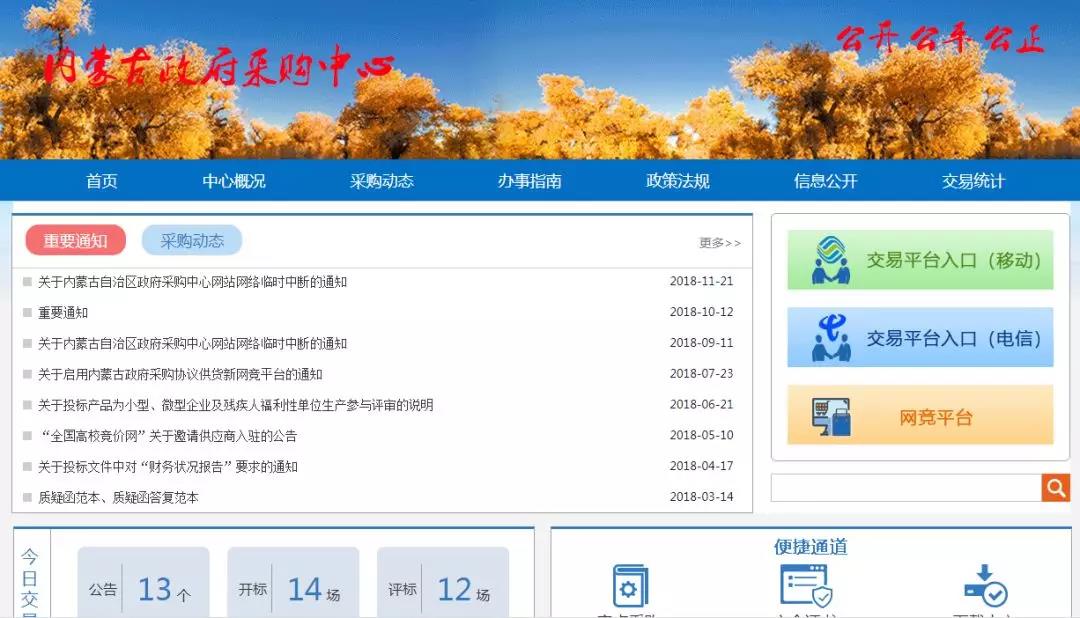Click the 内蒙古政府采购中心 banner title
The height and width of the screenshot is (618, 1080).
[x=219, y=69]
